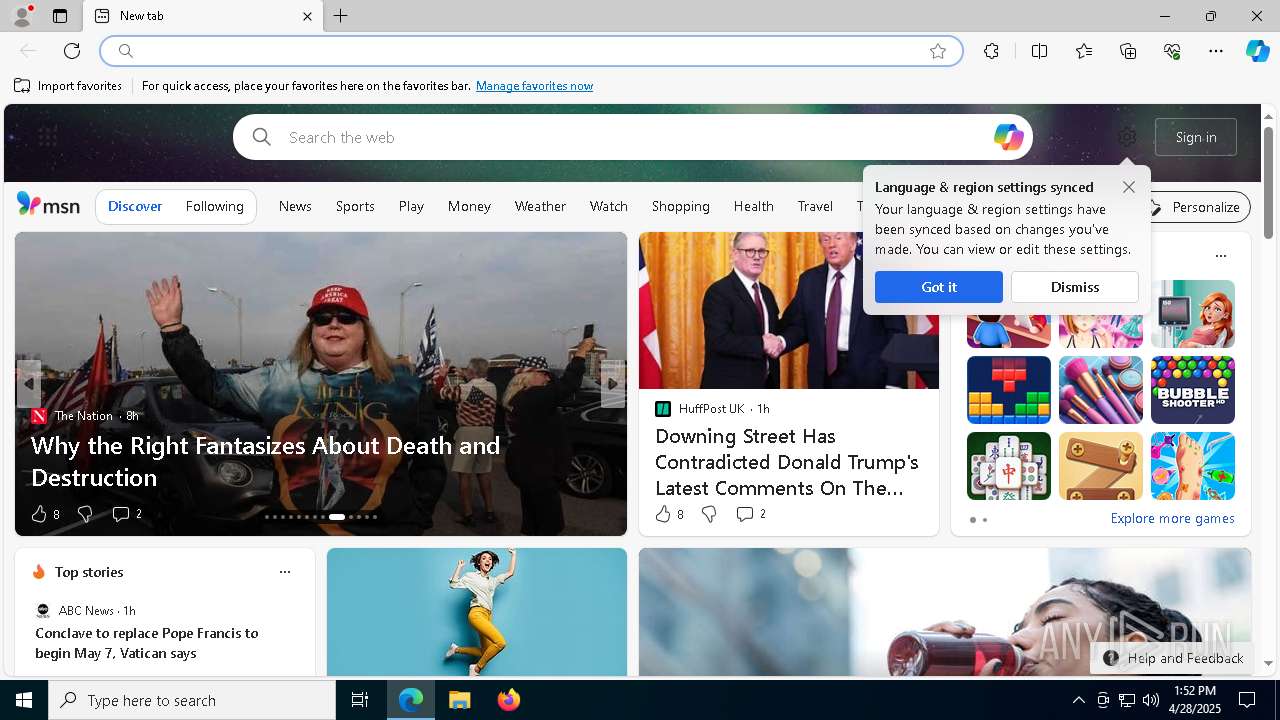Toggle the split screen icon

pos(1039,51)
